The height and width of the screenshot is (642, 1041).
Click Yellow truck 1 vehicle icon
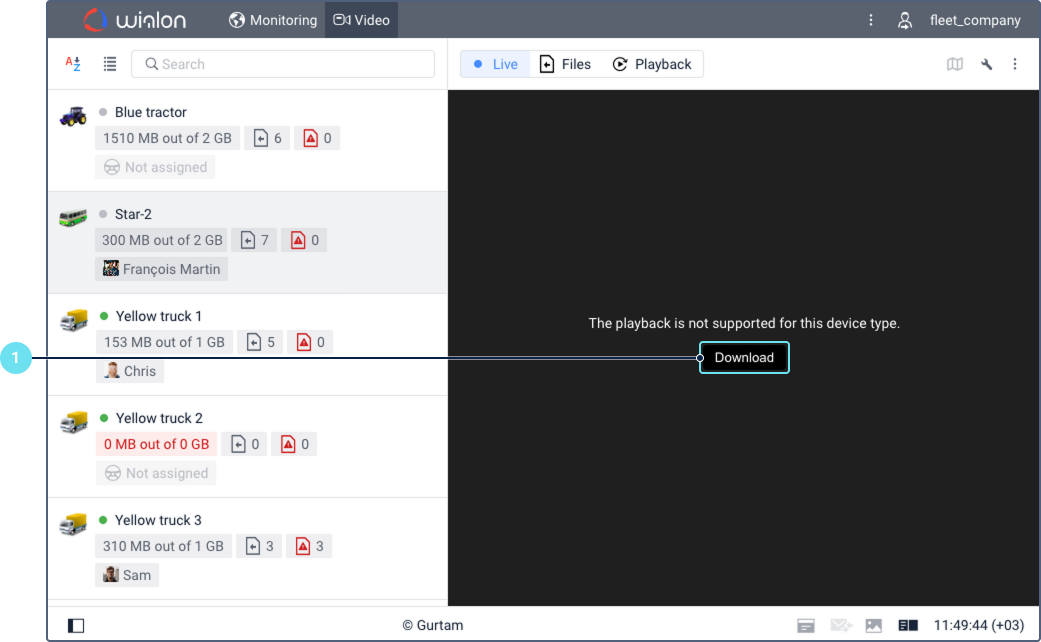click(73, 320)
